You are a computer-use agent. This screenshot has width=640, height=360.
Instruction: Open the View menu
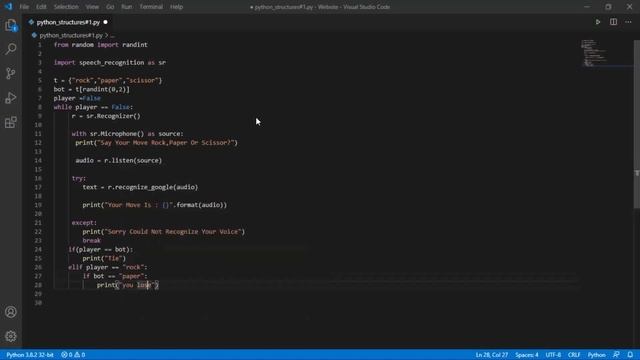(x=92, y=7)
